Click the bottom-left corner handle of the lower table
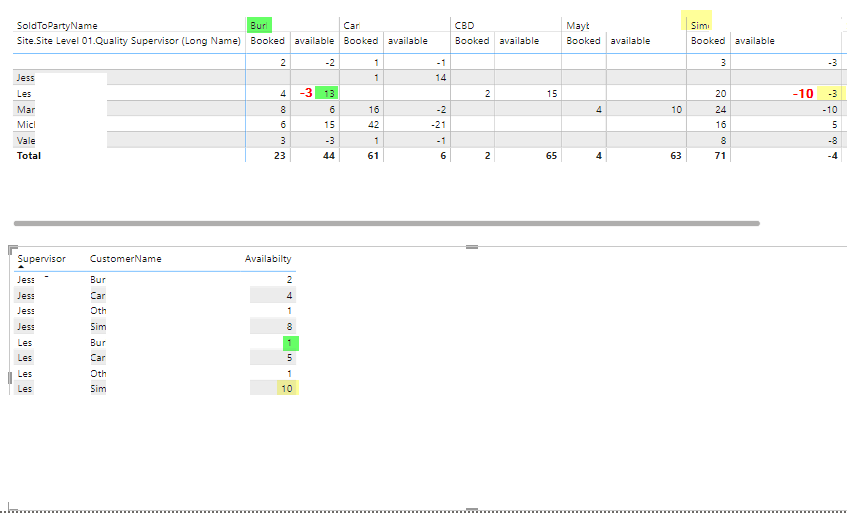Viewport: 847px width, 516px height. pos(12,507)
